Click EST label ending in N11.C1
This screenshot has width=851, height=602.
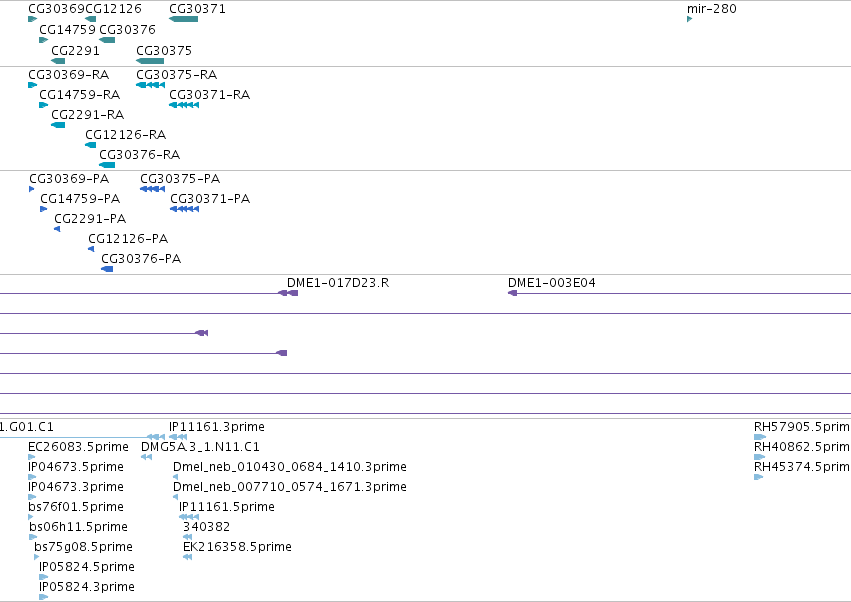tap(200, 447)
